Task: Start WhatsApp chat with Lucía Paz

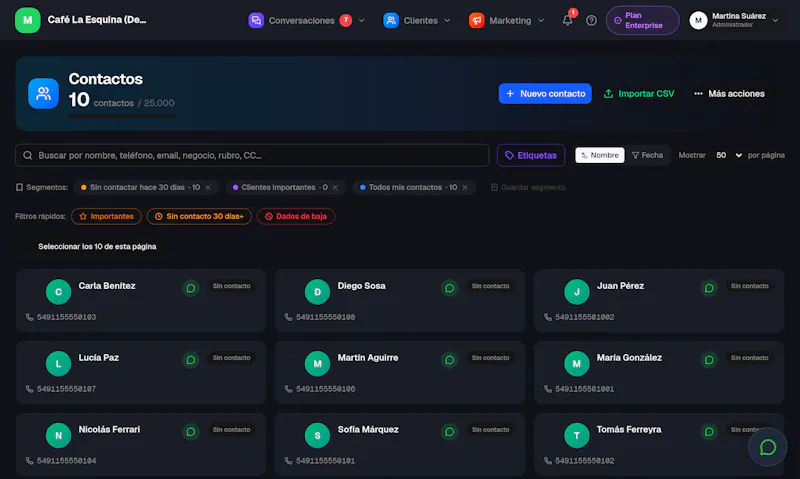Action: [191, 360]
